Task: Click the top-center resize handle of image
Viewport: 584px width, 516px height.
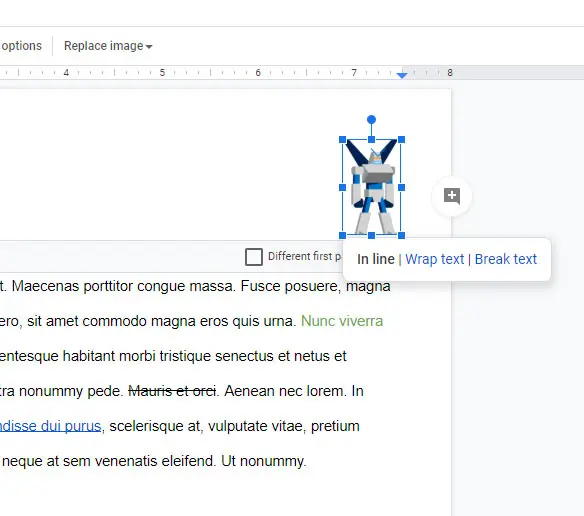Action: pyautogui.click(x=371, y=140)
